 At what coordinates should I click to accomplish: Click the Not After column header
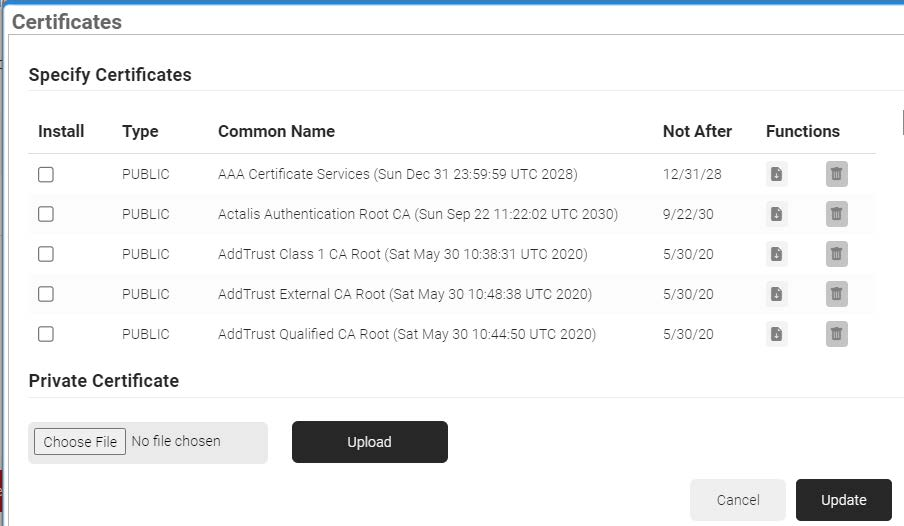[697, 132]
